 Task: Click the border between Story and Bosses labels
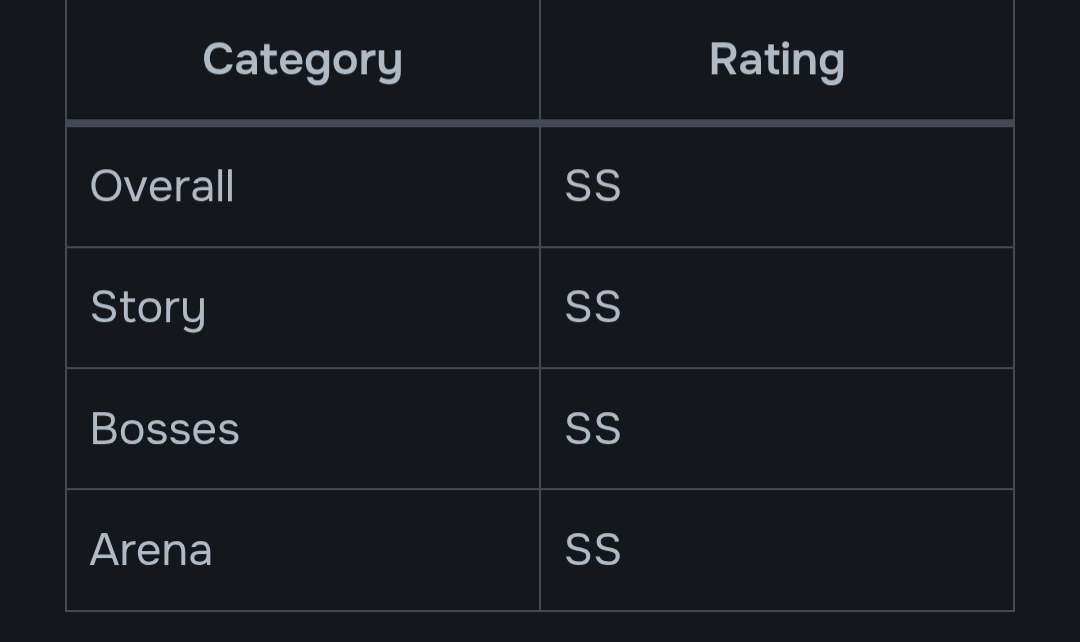[302, 368]
